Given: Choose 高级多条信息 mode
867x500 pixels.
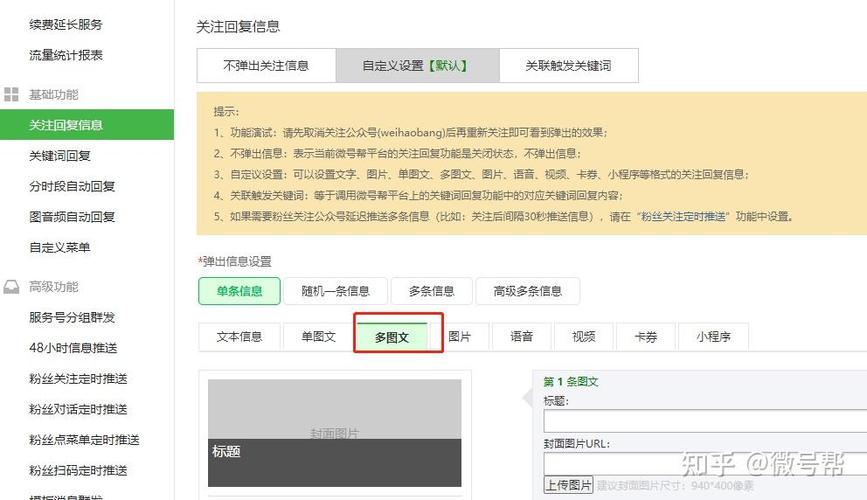Looking at the screenshot, I should pos(527,291).
